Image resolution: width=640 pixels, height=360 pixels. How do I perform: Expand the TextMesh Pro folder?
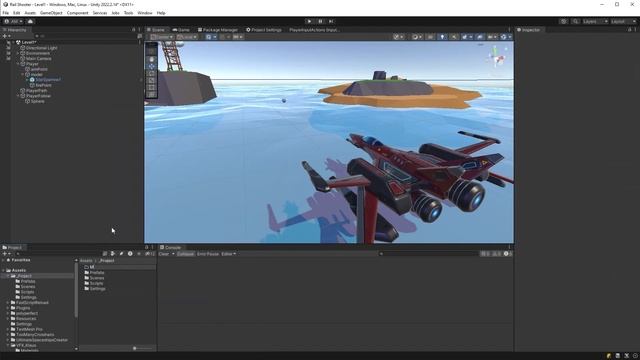coord(7,329)
